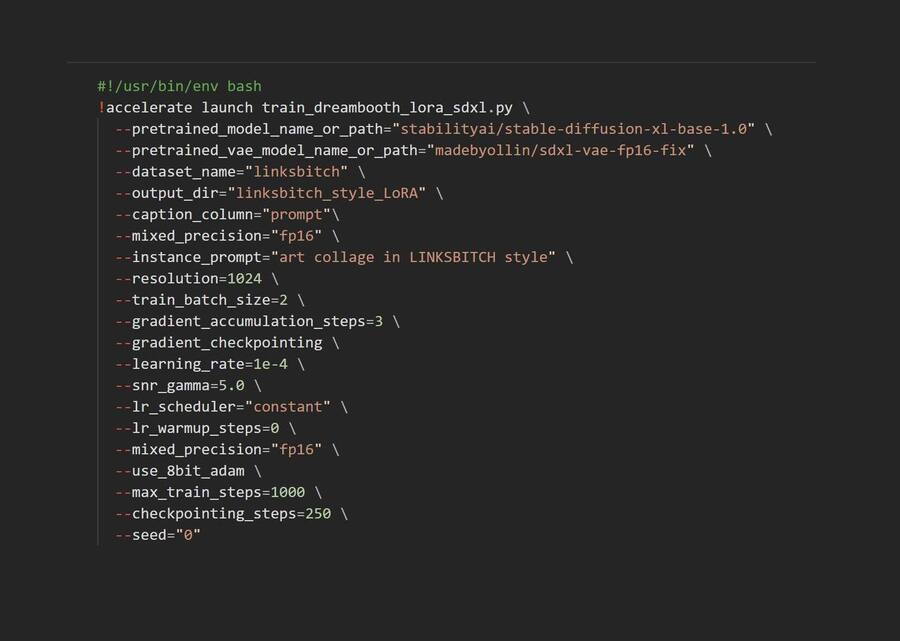Click the "art collage in LINKSBITCH style" prompt
The height and width of the screenshot is (641, 900).
point(414,257)
